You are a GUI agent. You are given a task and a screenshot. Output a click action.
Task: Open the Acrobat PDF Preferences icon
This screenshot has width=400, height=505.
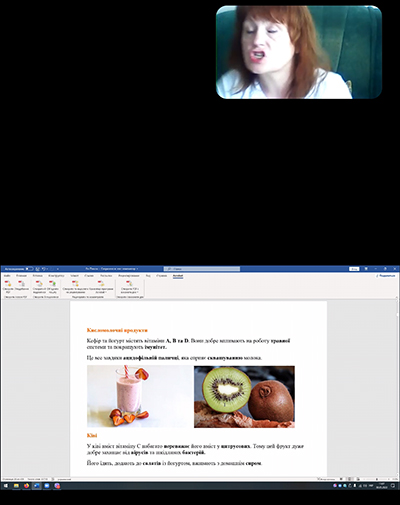[x=21, y=286]
